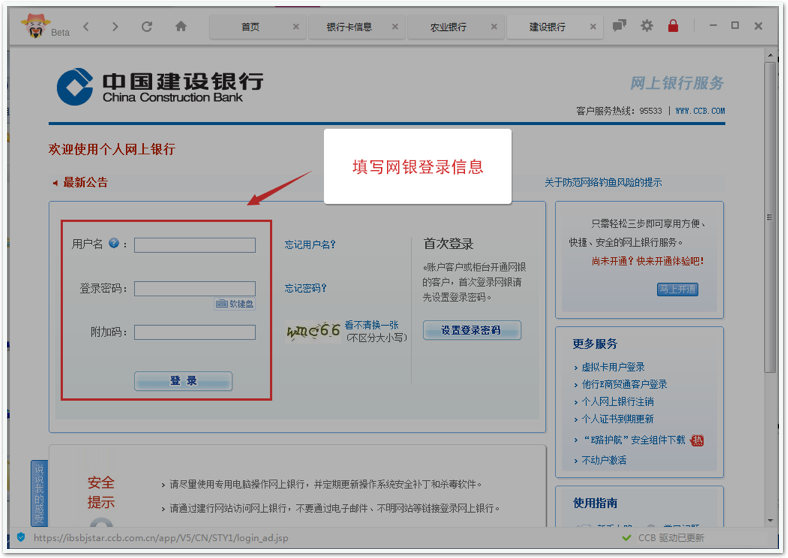Viewport: 788px width, 558px height.
Task: Open 虚拟卡用户登录 link
Action: 613,367
